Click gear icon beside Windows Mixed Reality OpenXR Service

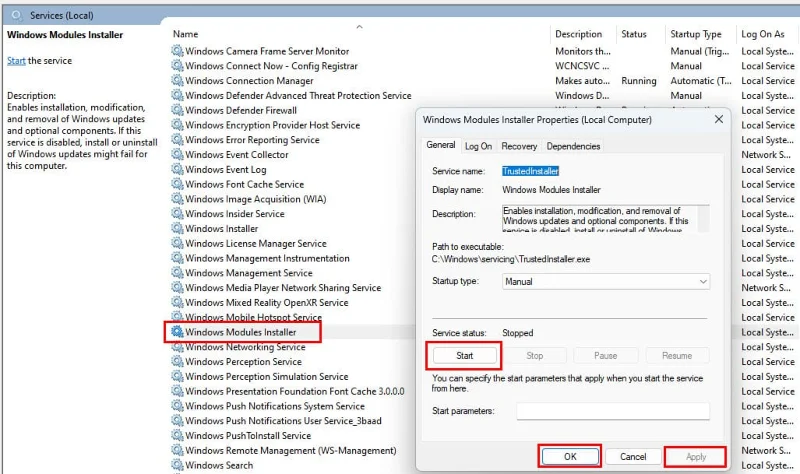pyautogui.click(x=177, y=303)
